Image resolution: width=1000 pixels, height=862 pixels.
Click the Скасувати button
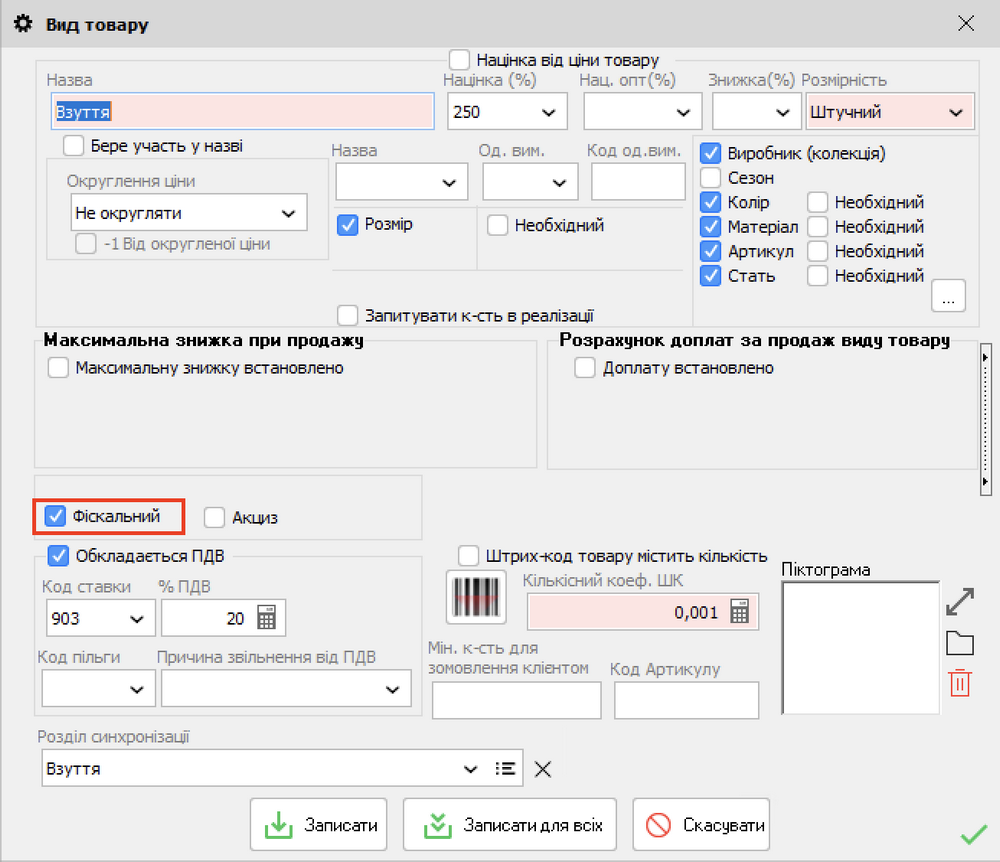706,826
